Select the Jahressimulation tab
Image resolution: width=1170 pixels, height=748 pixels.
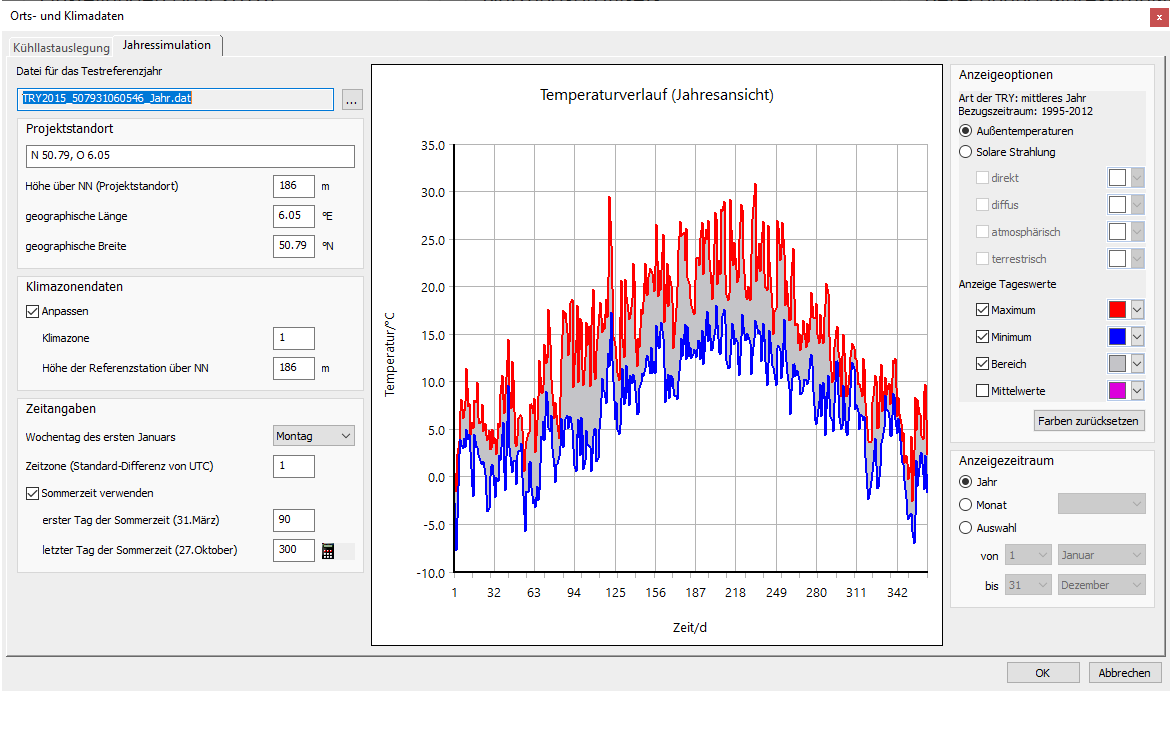coord(167,45)
